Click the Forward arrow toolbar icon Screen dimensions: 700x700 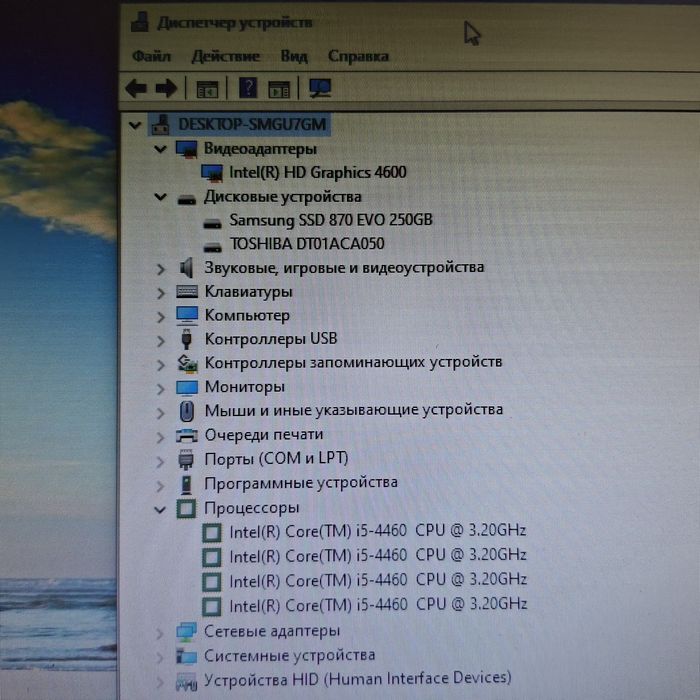(166, 88)
